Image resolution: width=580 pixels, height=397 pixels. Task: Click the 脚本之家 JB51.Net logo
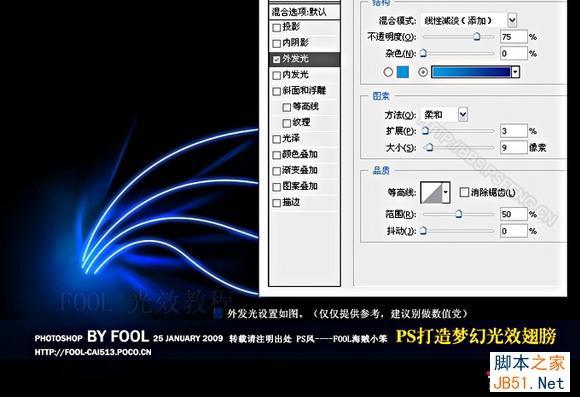tap(530, 372)
